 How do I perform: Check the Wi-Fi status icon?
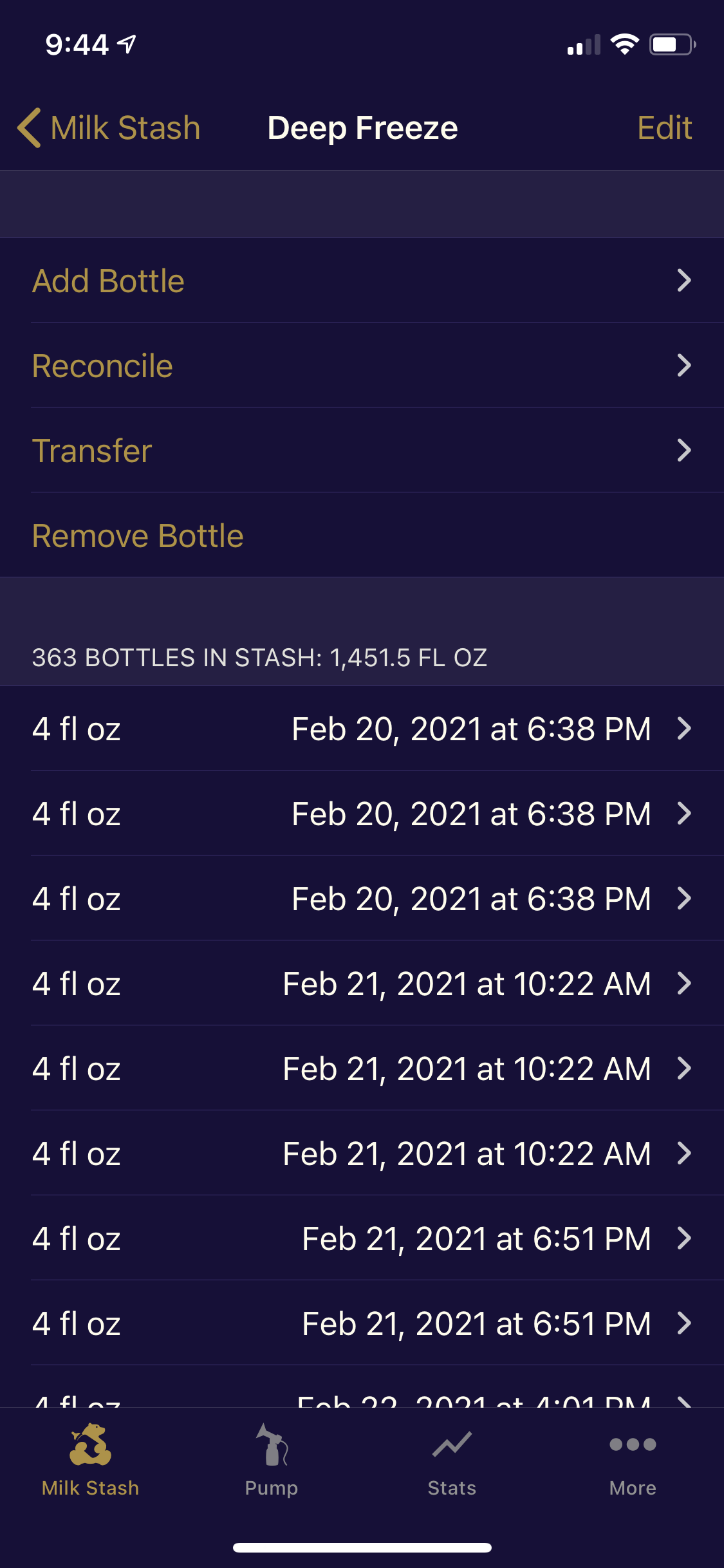point(624,44)
